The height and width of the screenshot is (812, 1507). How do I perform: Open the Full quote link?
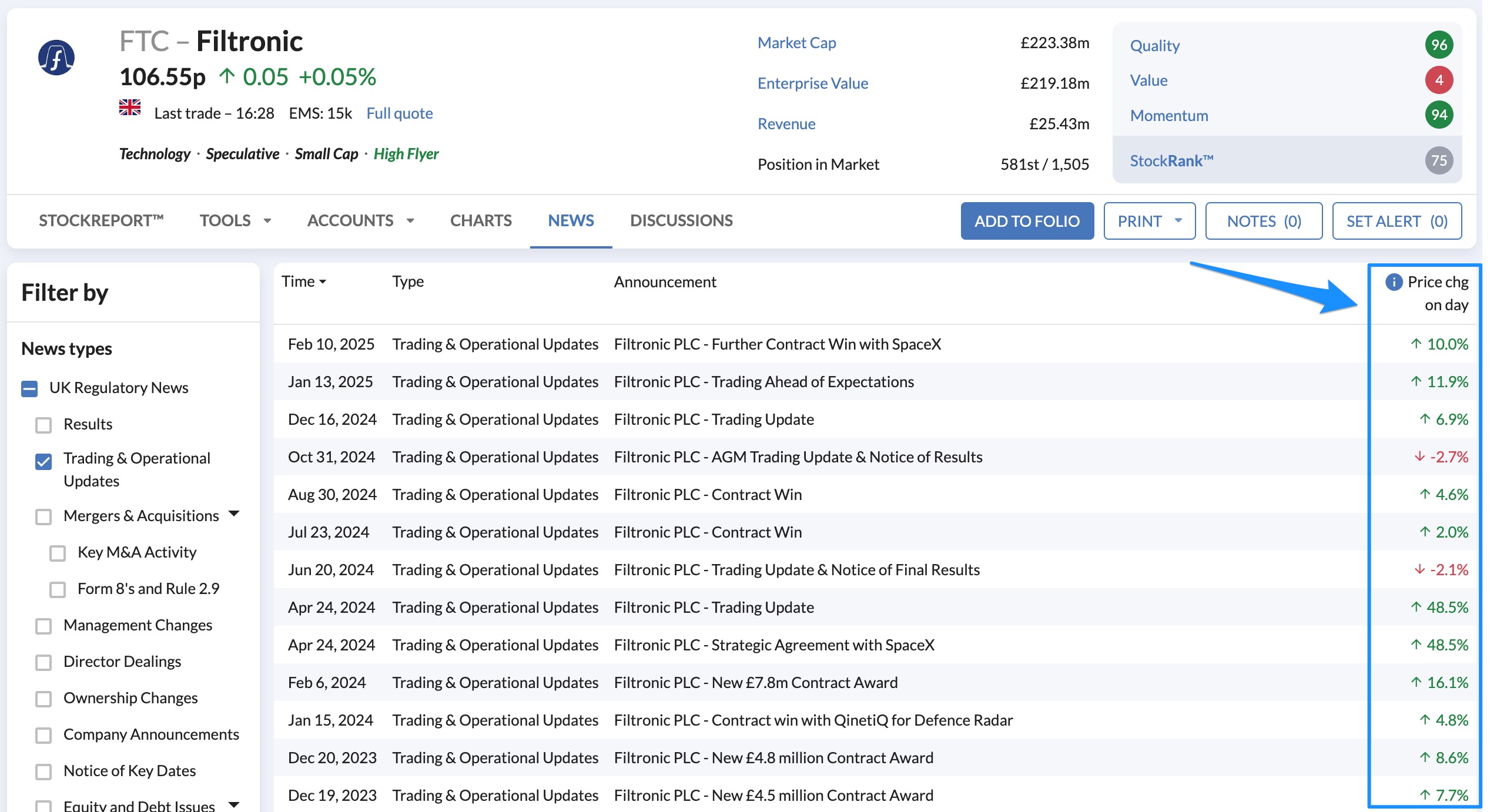pos(400,113)
